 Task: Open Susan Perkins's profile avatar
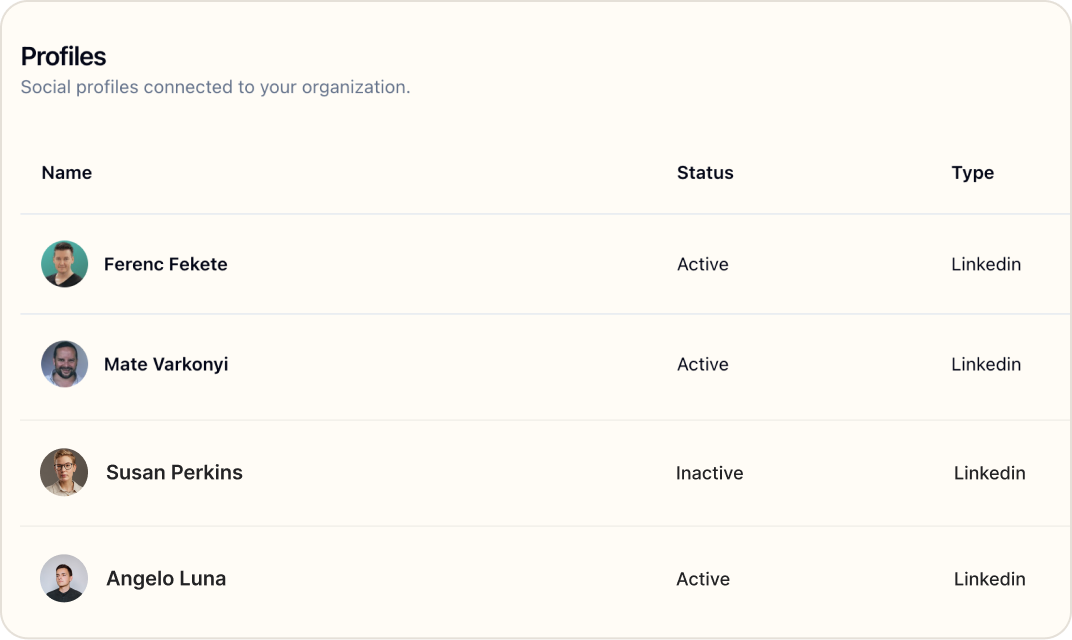(x=64, y=472)
